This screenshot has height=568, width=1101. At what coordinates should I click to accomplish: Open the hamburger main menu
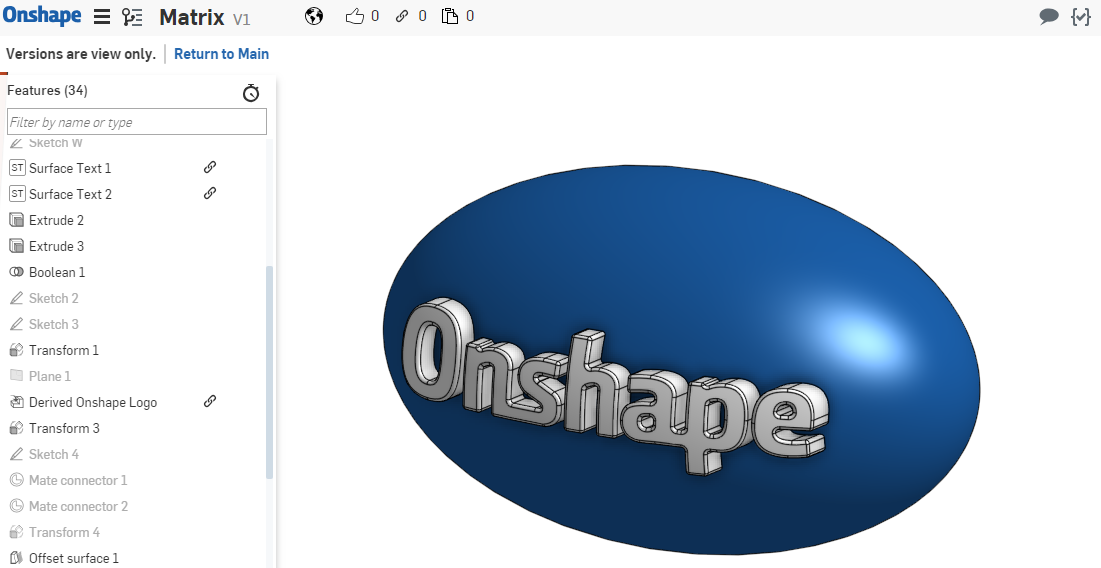click(x=101, y=17)
